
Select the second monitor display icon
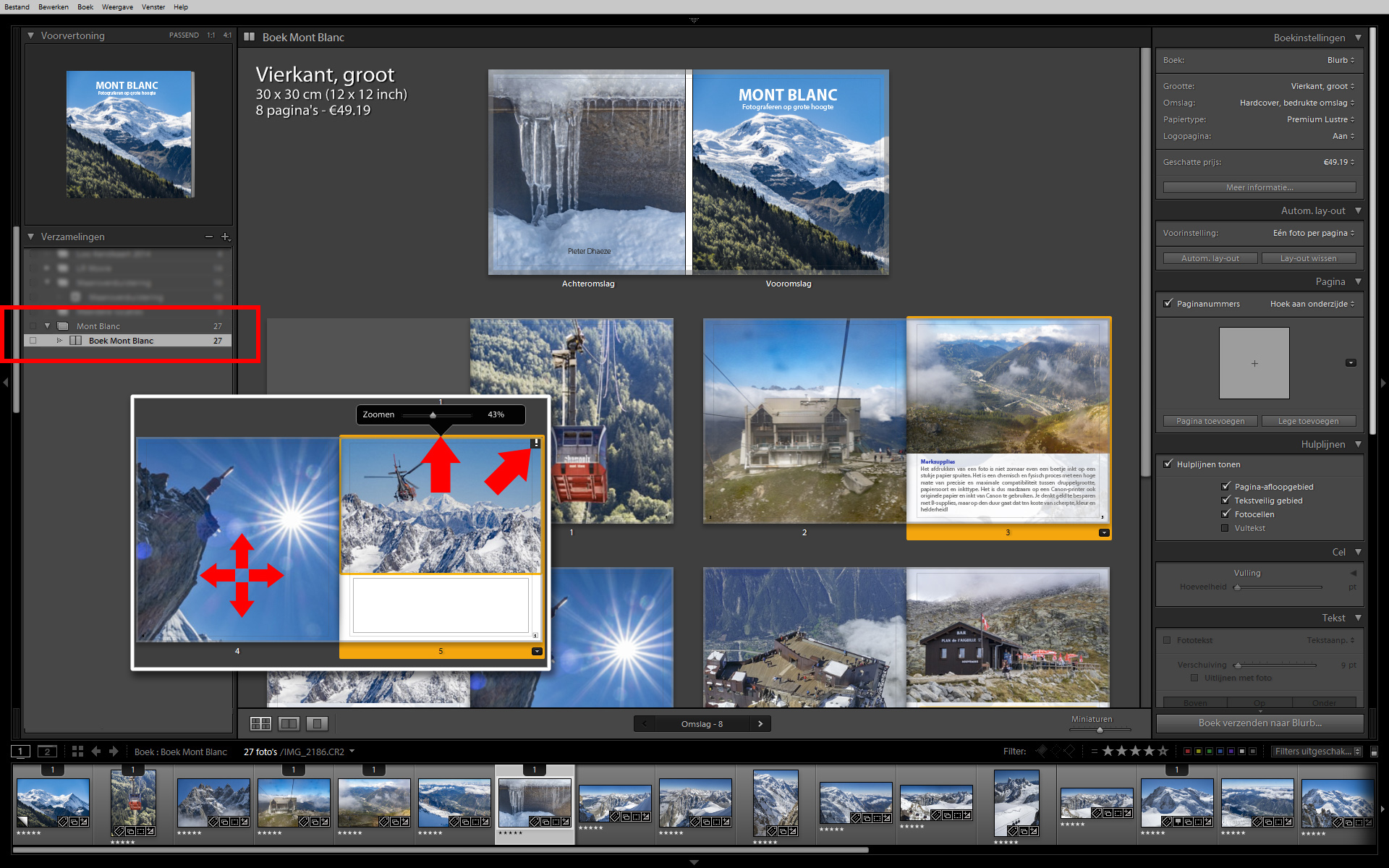[47, 752]
